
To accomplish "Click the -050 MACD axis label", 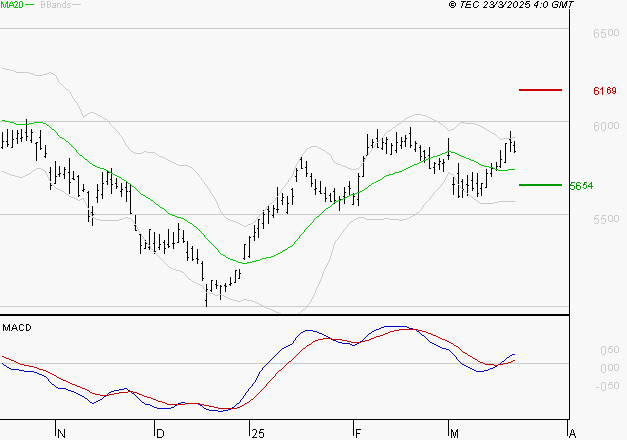I will (x=607, y=386).
